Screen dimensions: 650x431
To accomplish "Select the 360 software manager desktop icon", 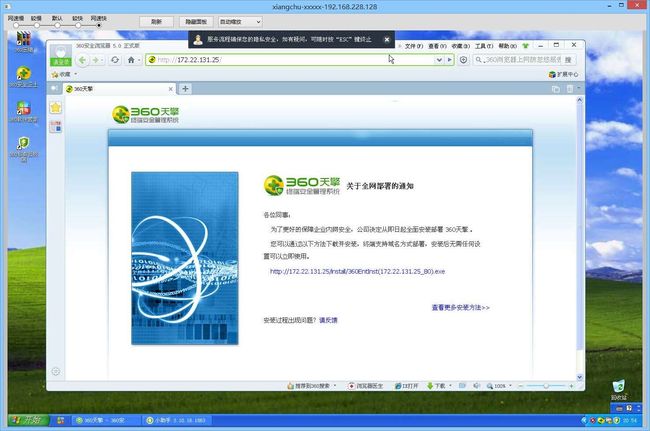I will pyautogui.click(x=24, y=112).
